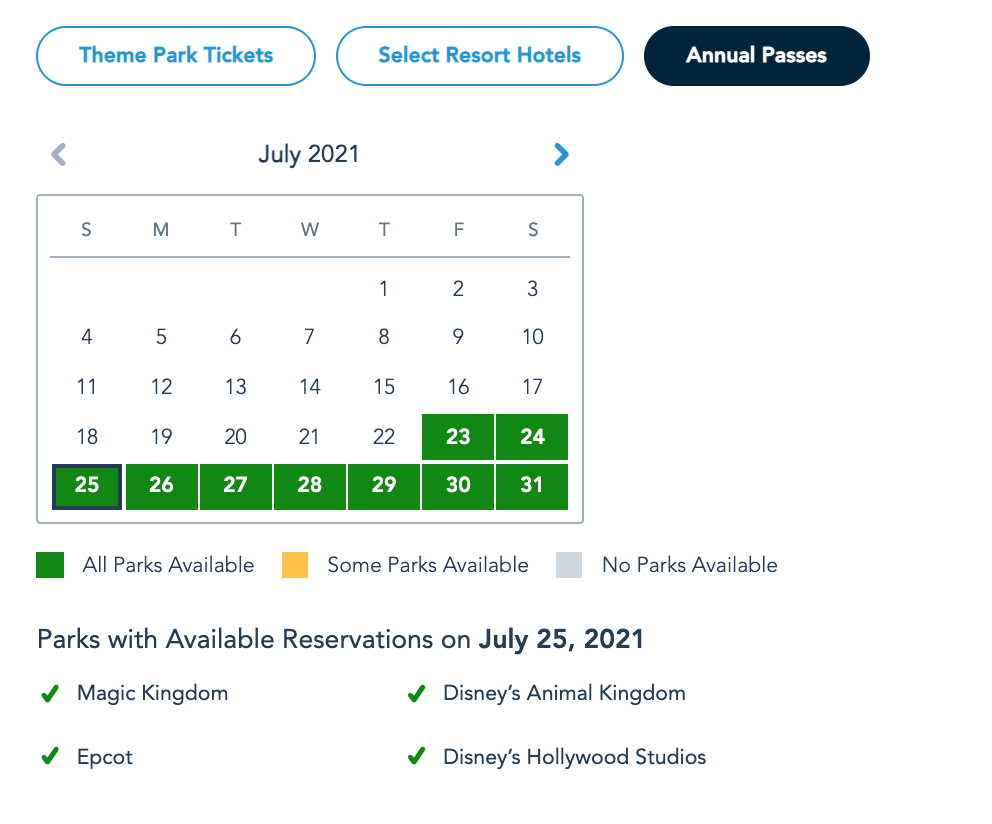Select the Annual Passes tab
The image size is (992, 824).
pyautogui.click(x=756, y=55)
